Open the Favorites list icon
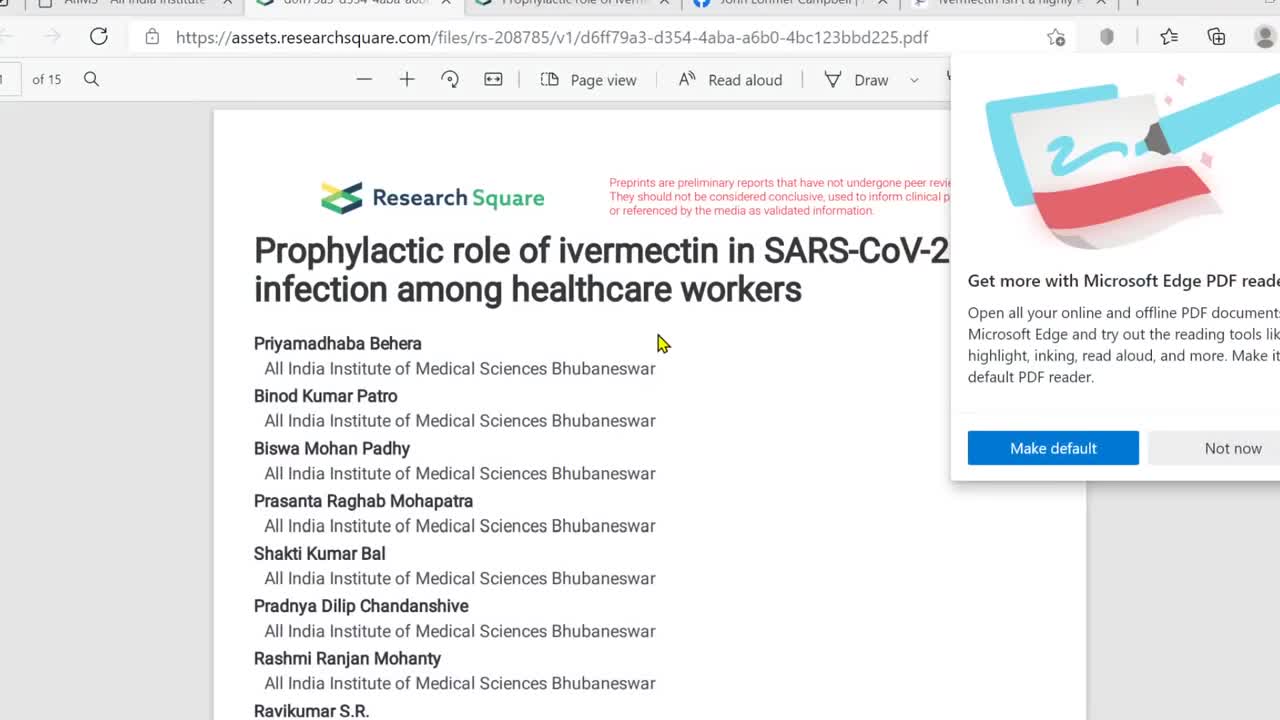 pos(1169,37)
